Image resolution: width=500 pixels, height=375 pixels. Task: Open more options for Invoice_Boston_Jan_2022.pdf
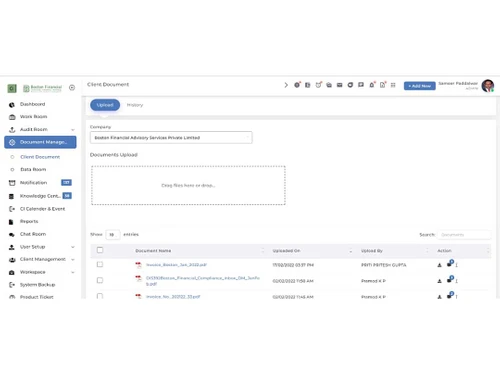click(x=456, y=265)
